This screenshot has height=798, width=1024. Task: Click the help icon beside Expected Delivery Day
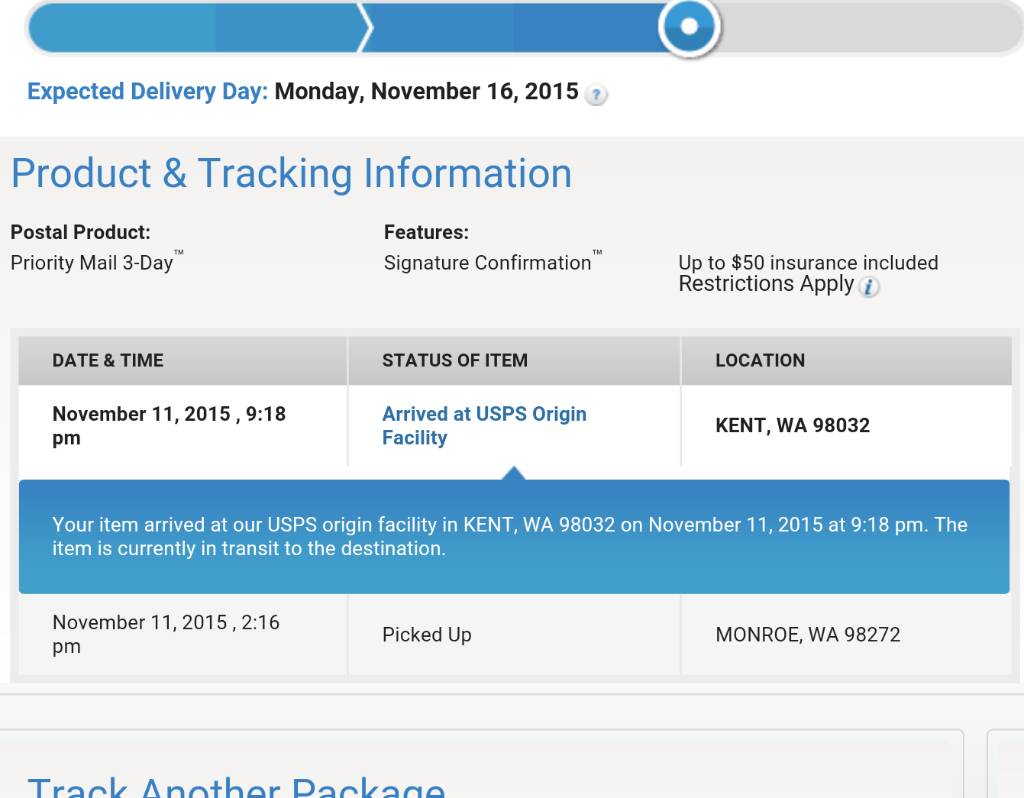[596, 95]
